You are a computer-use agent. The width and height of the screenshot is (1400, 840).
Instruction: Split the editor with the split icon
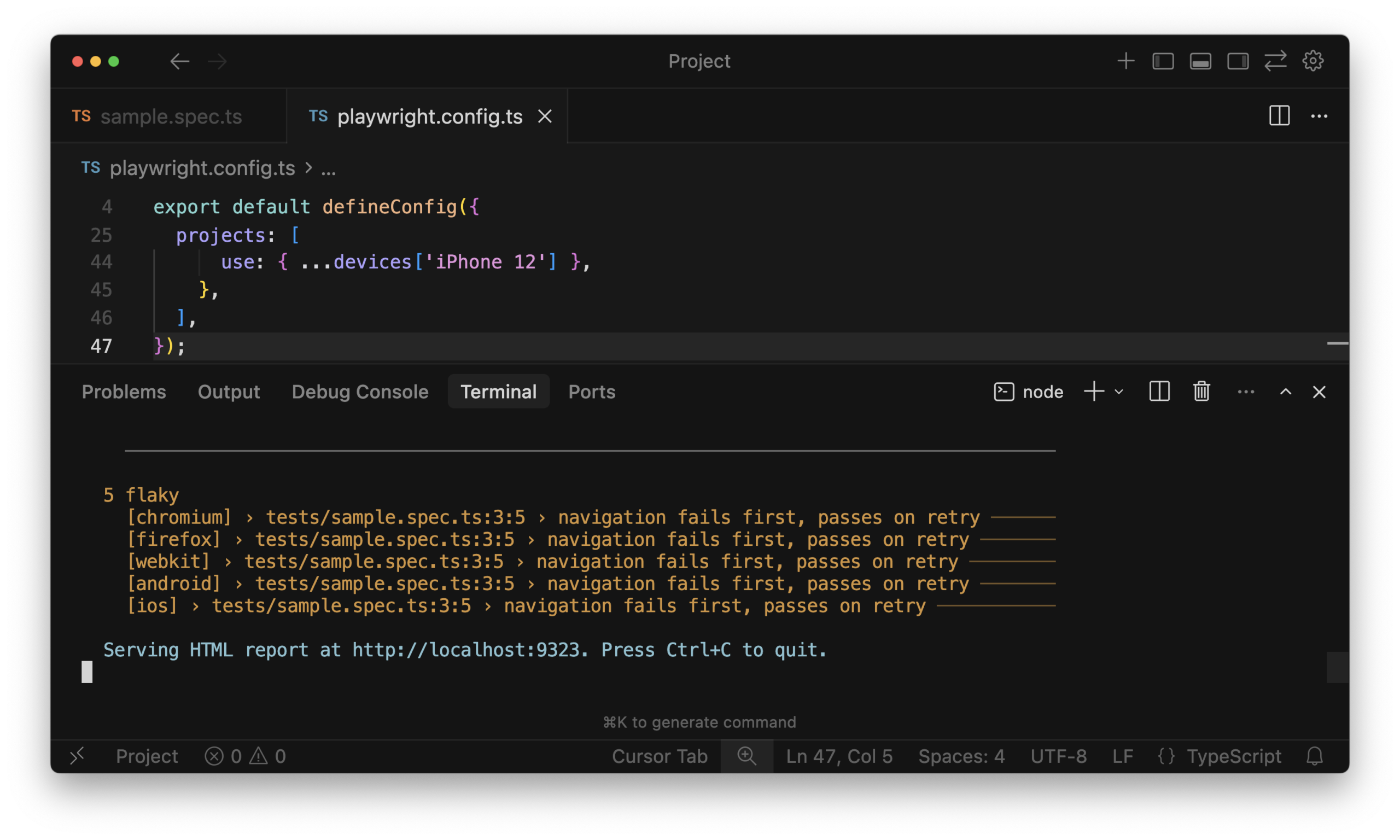[x=1279, y=116]
